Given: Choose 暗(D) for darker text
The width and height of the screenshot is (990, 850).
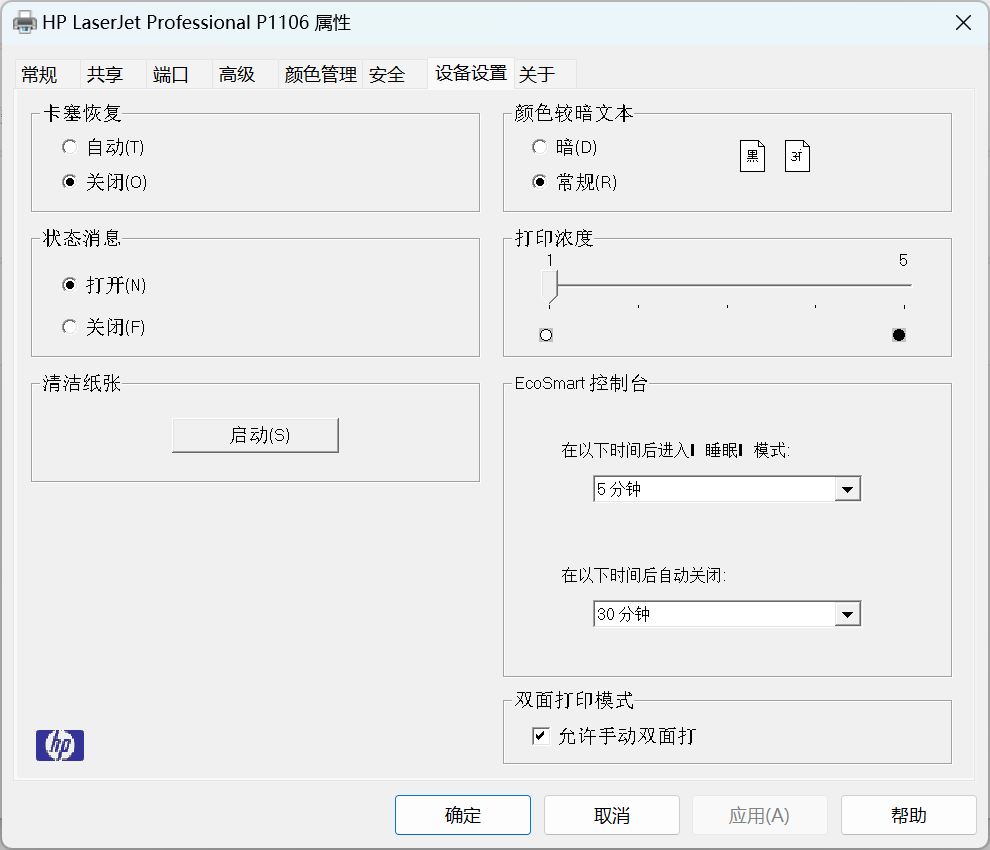Looking at the screenshot, I should tap(540, 147).
